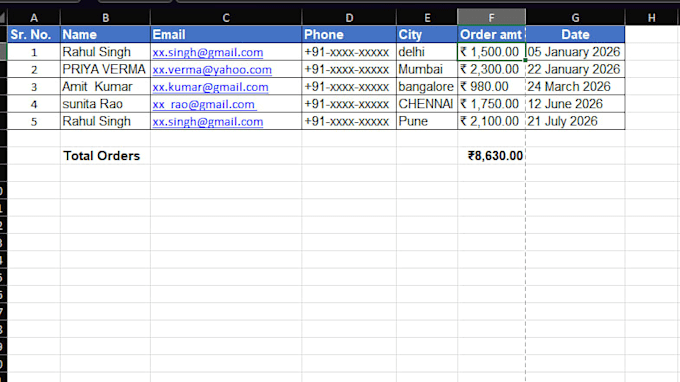Select the 22 January 2026 date cell
The width and height of the screenshot is (680, 382).
[x=575, y=69]
